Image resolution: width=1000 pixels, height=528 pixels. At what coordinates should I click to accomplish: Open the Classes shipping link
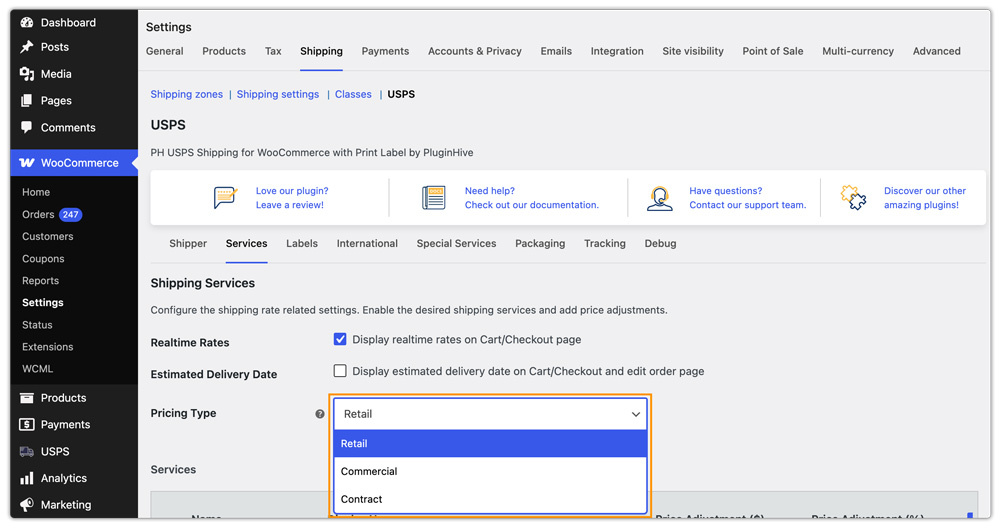353,94
